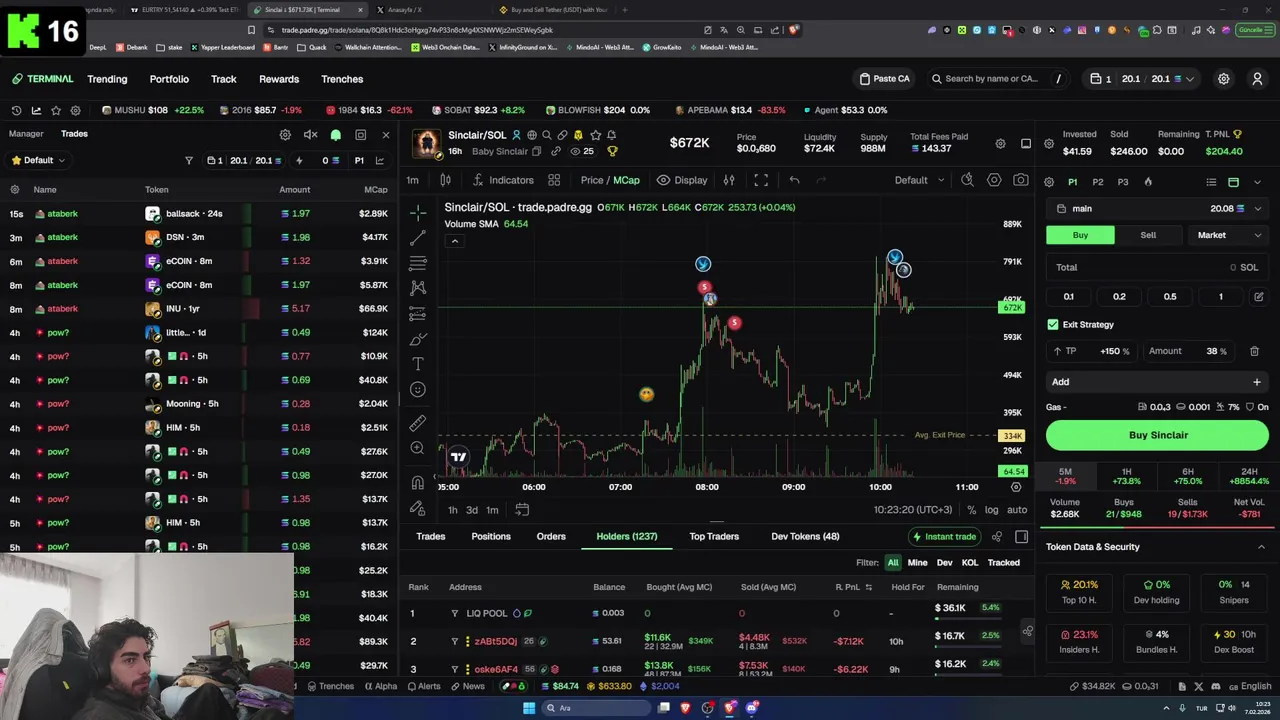
Task: Filter holders by KOL
Action: pos(970,563)
